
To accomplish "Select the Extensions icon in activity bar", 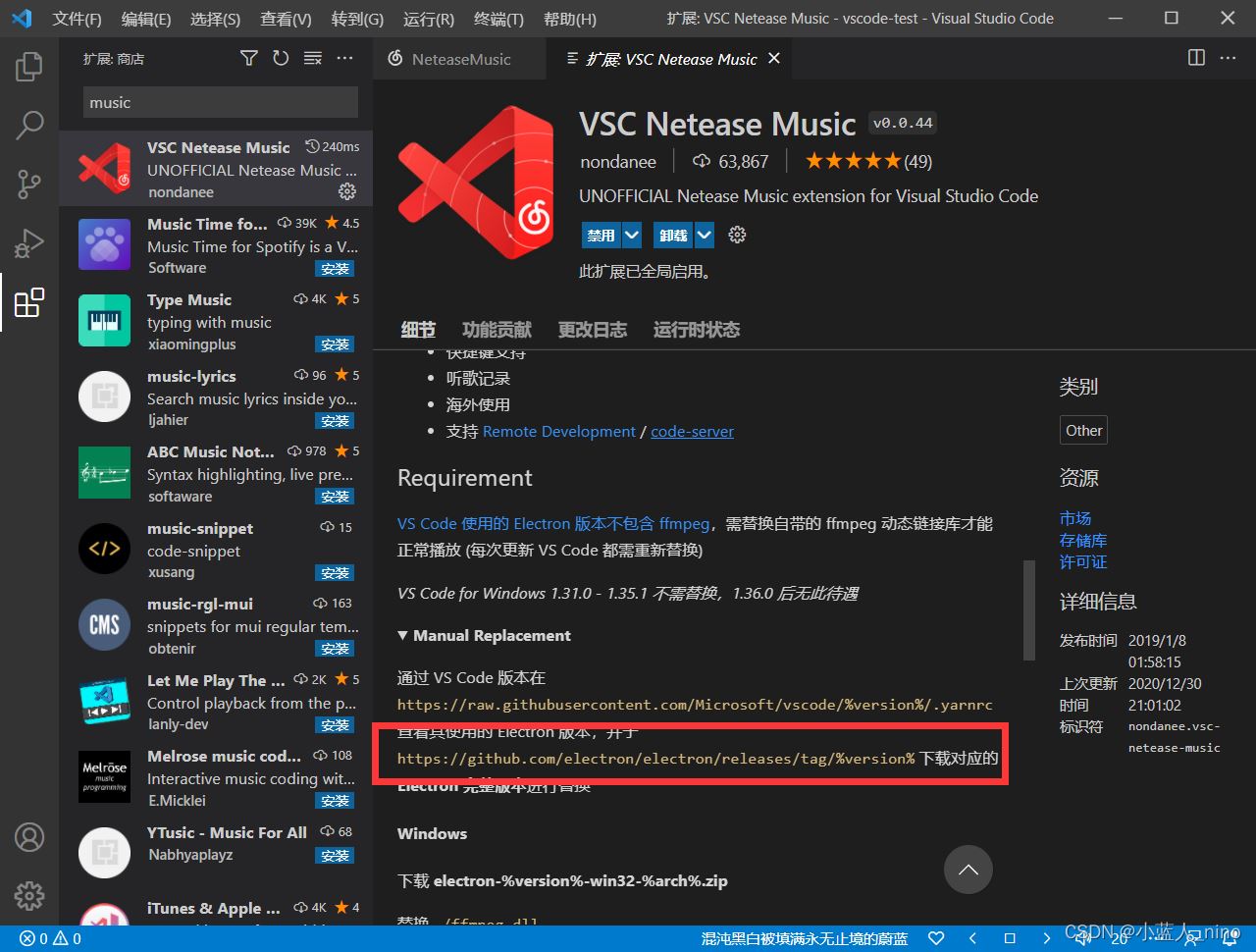I will 29,302.
